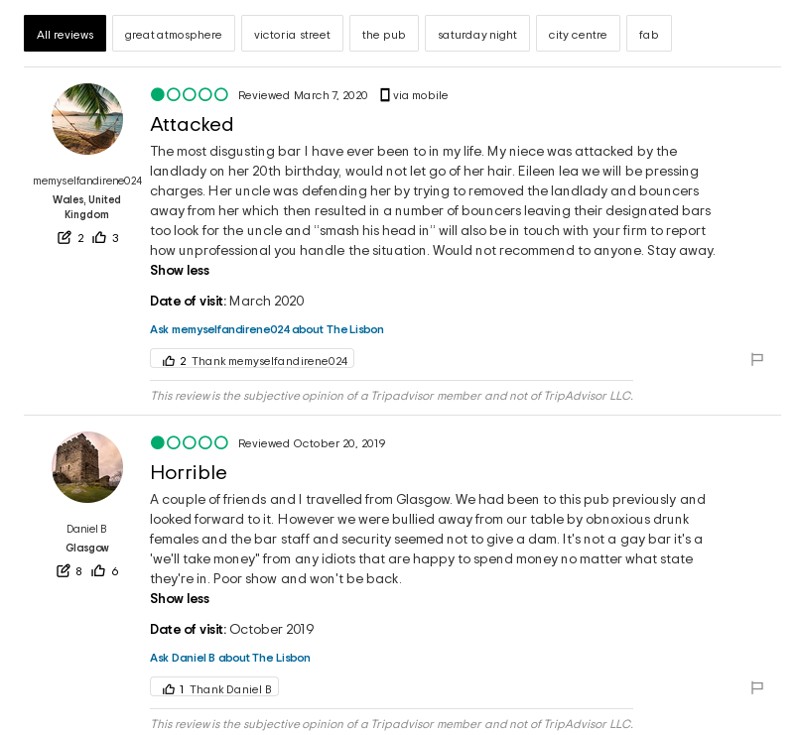The image size is (800, 735).
Task: Collapse the 'Horrible' review with Show less
Action: [x=180, y=599]
